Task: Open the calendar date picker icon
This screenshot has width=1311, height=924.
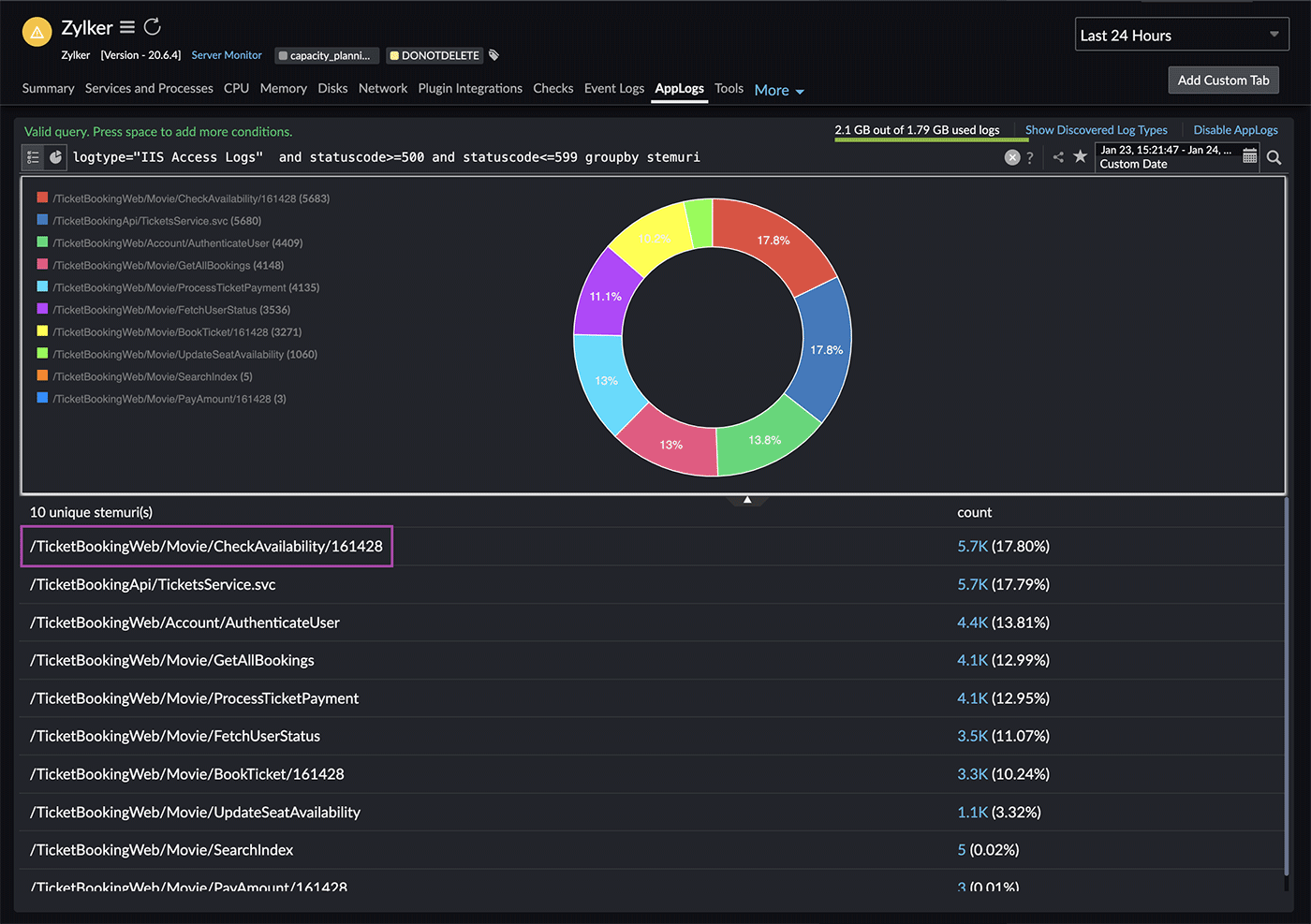Action: [1249, 156]
